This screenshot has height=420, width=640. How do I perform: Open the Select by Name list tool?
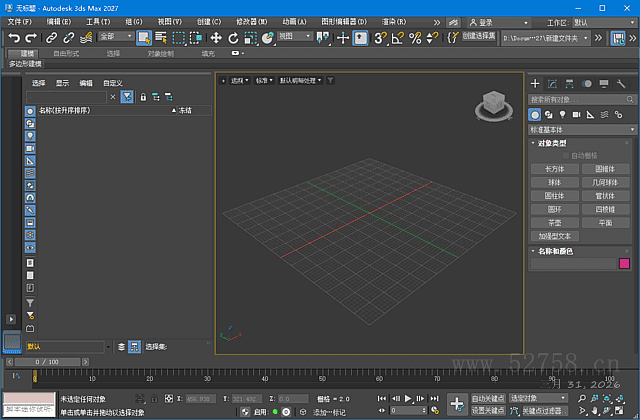(161, 38)
